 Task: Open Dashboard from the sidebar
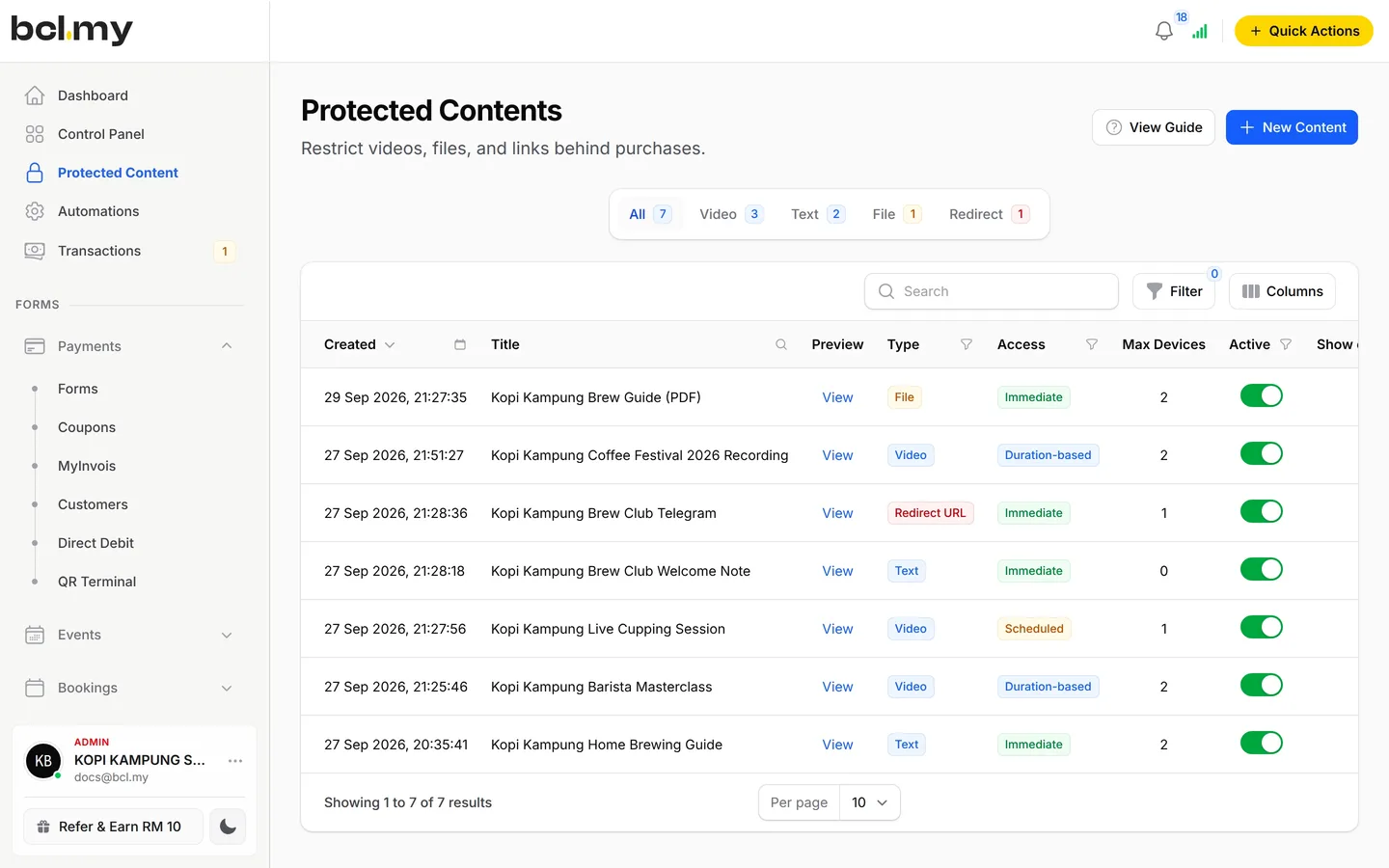pyautogui.click(x=93, y=95)
